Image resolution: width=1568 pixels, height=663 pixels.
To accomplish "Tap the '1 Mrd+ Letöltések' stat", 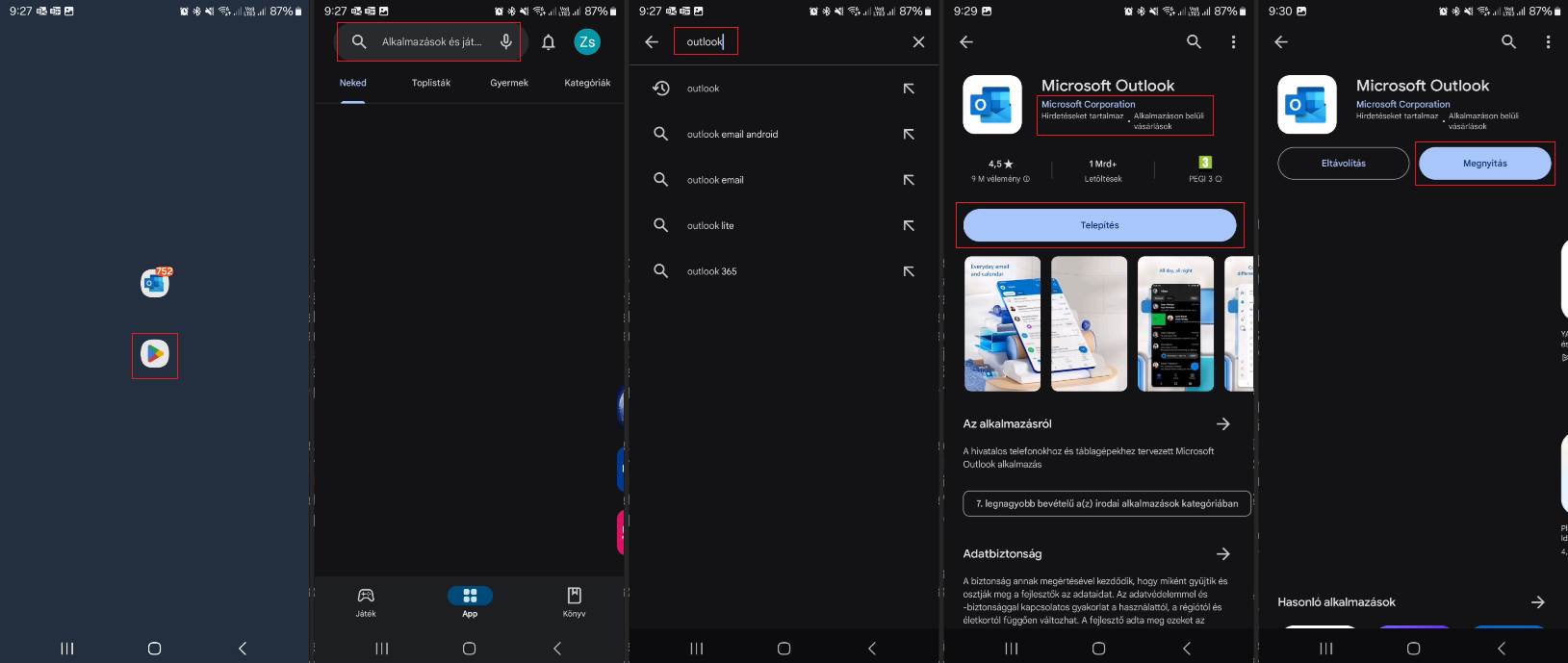I will pos(1103,170).
